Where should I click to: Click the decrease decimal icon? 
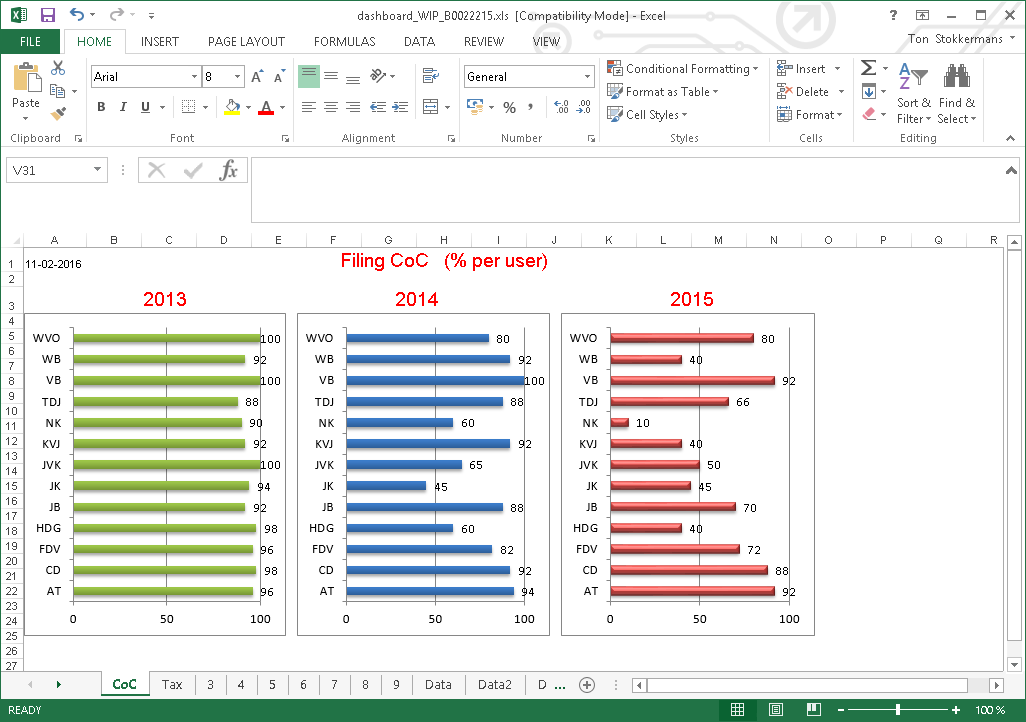(584, 107)
